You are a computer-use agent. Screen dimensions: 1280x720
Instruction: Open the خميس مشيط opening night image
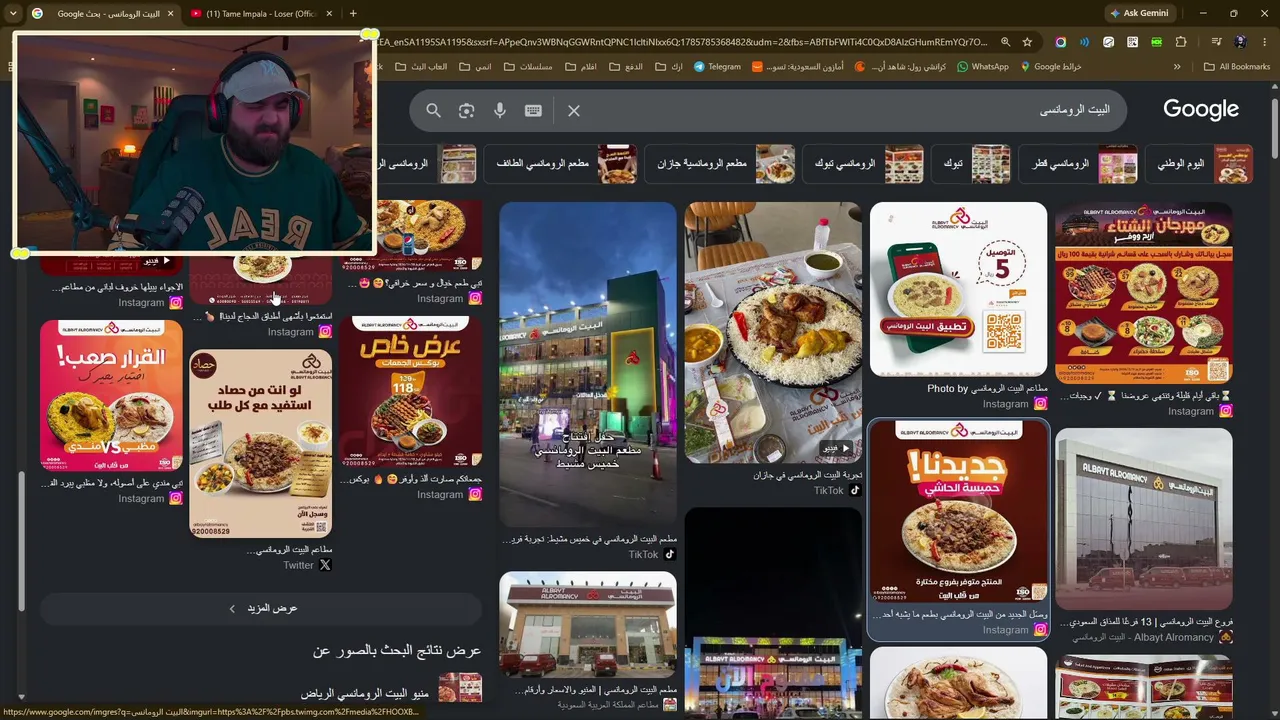pyautogui.click(x=588, y=365)
